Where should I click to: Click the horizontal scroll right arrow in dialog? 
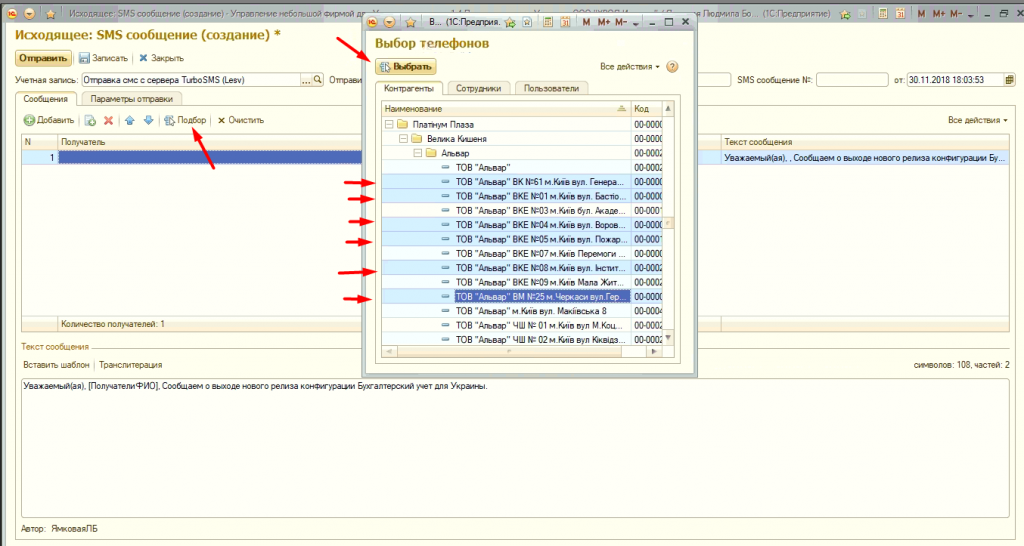click(654, 351)
